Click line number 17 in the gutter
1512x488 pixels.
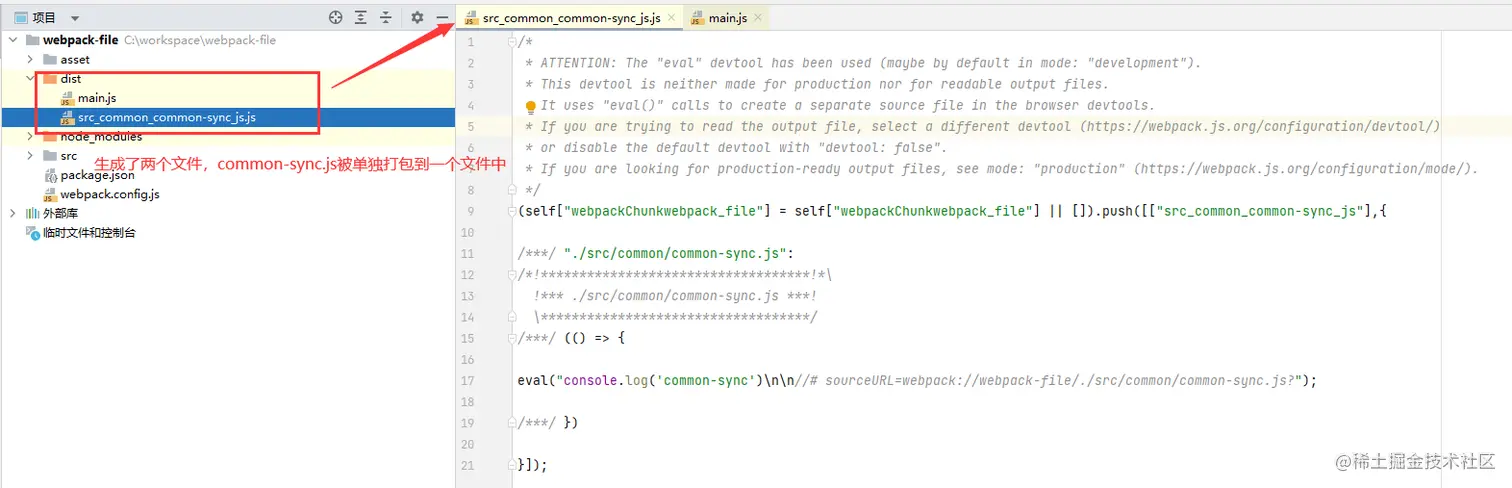tap(468, 380)
